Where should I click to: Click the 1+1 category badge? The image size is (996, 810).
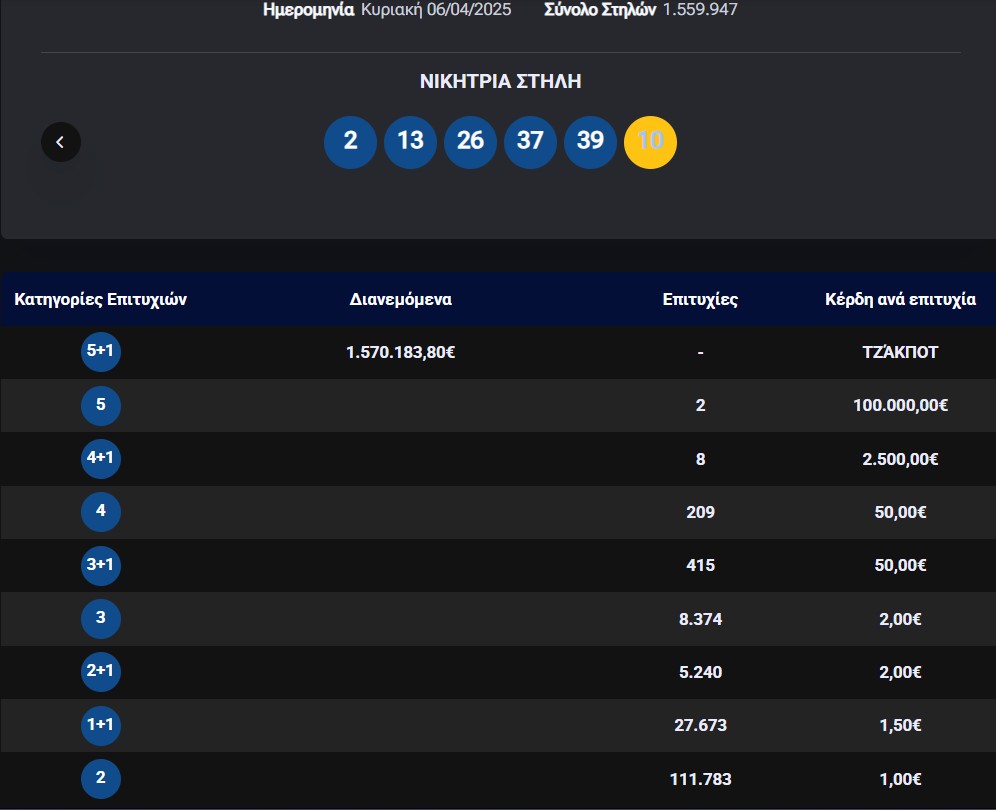coord(101,726)
